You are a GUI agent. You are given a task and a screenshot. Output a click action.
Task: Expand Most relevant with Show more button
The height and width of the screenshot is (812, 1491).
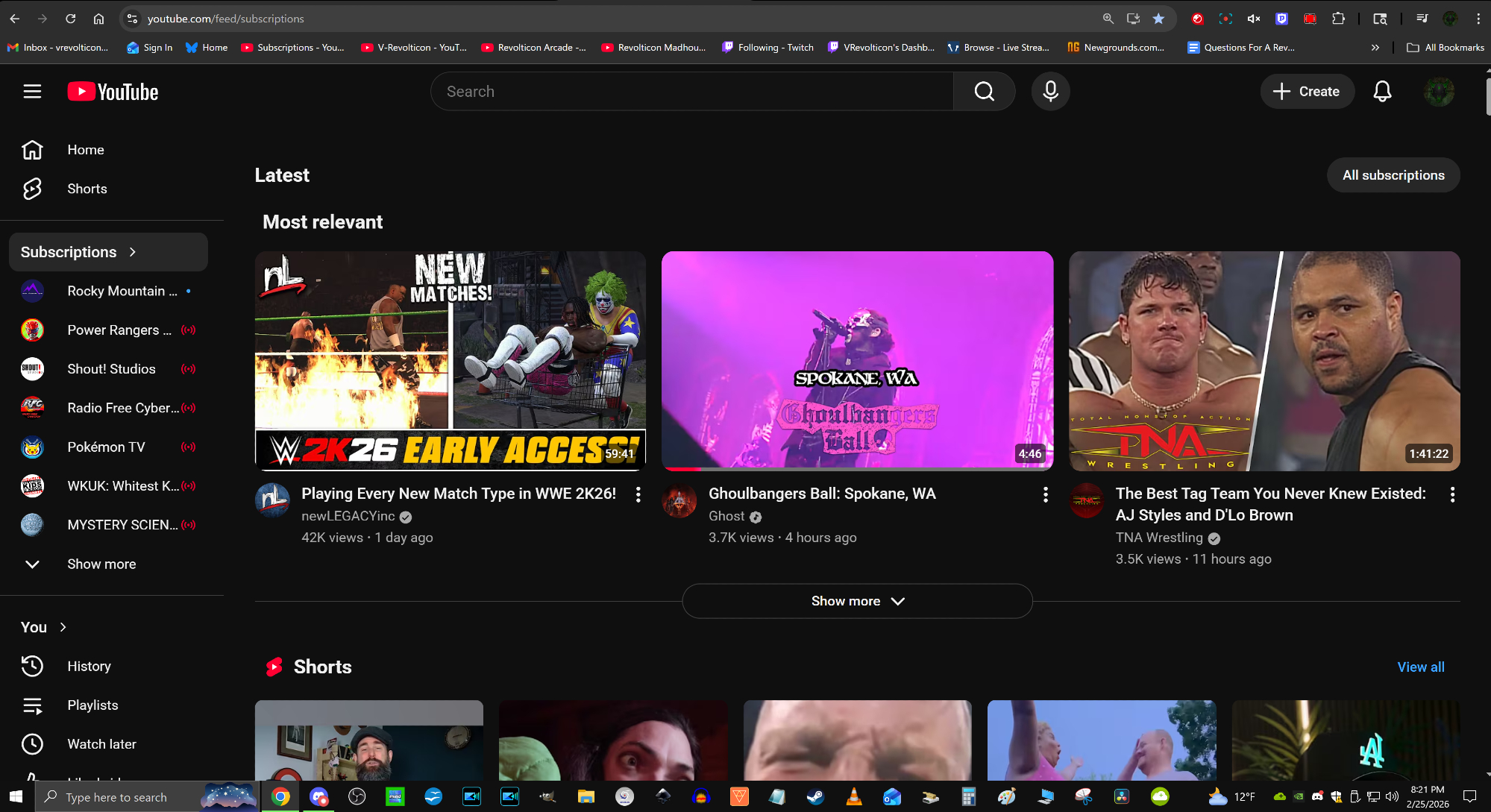tap(857, 601)
